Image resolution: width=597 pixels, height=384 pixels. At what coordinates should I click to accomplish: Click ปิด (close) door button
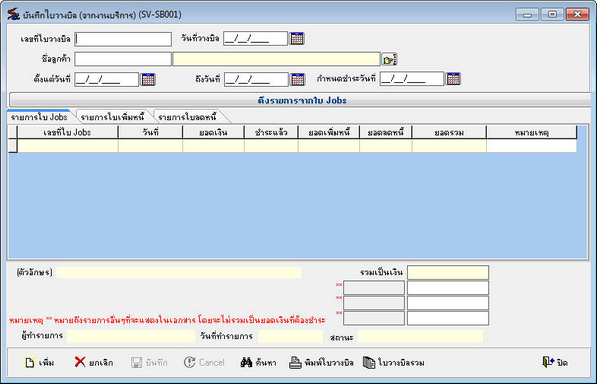pyautogui.click(x=555, y=362)
